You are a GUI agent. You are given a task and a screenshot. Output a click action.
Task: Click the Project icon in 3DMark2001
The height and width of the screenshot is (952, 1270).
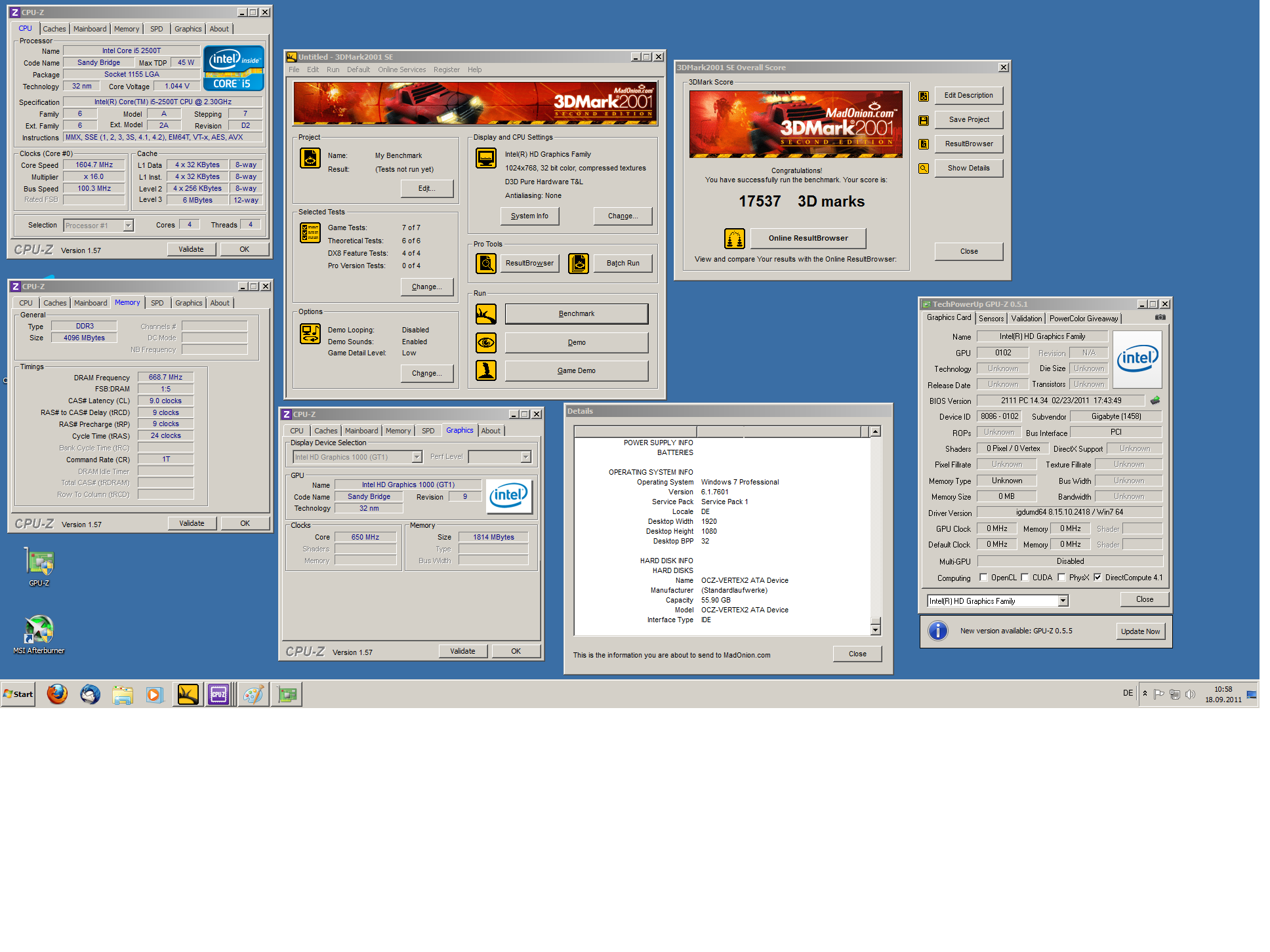pos(310,158)
